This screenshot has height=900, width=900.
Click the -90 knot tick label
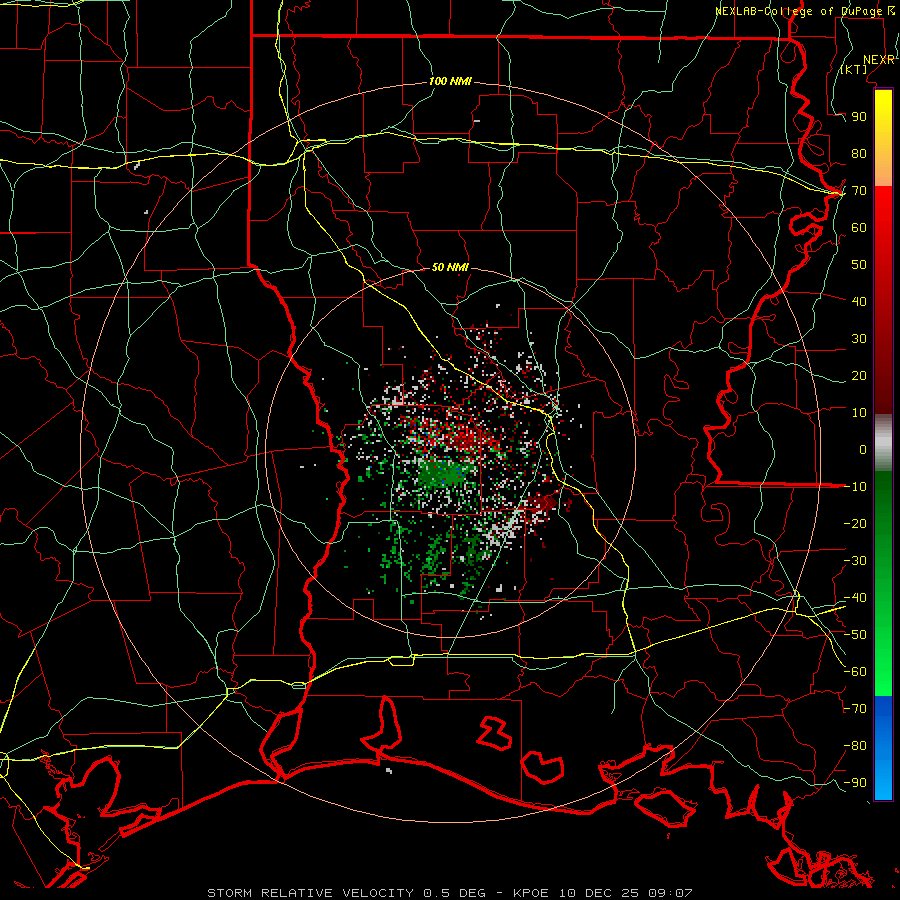[x=855, y=783]
